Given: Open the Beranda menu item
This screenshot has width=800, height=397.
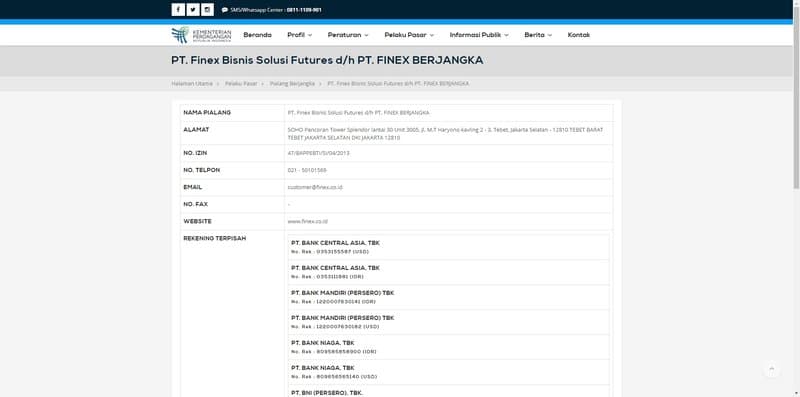Looking at the screenshot, I should point(258,35).
